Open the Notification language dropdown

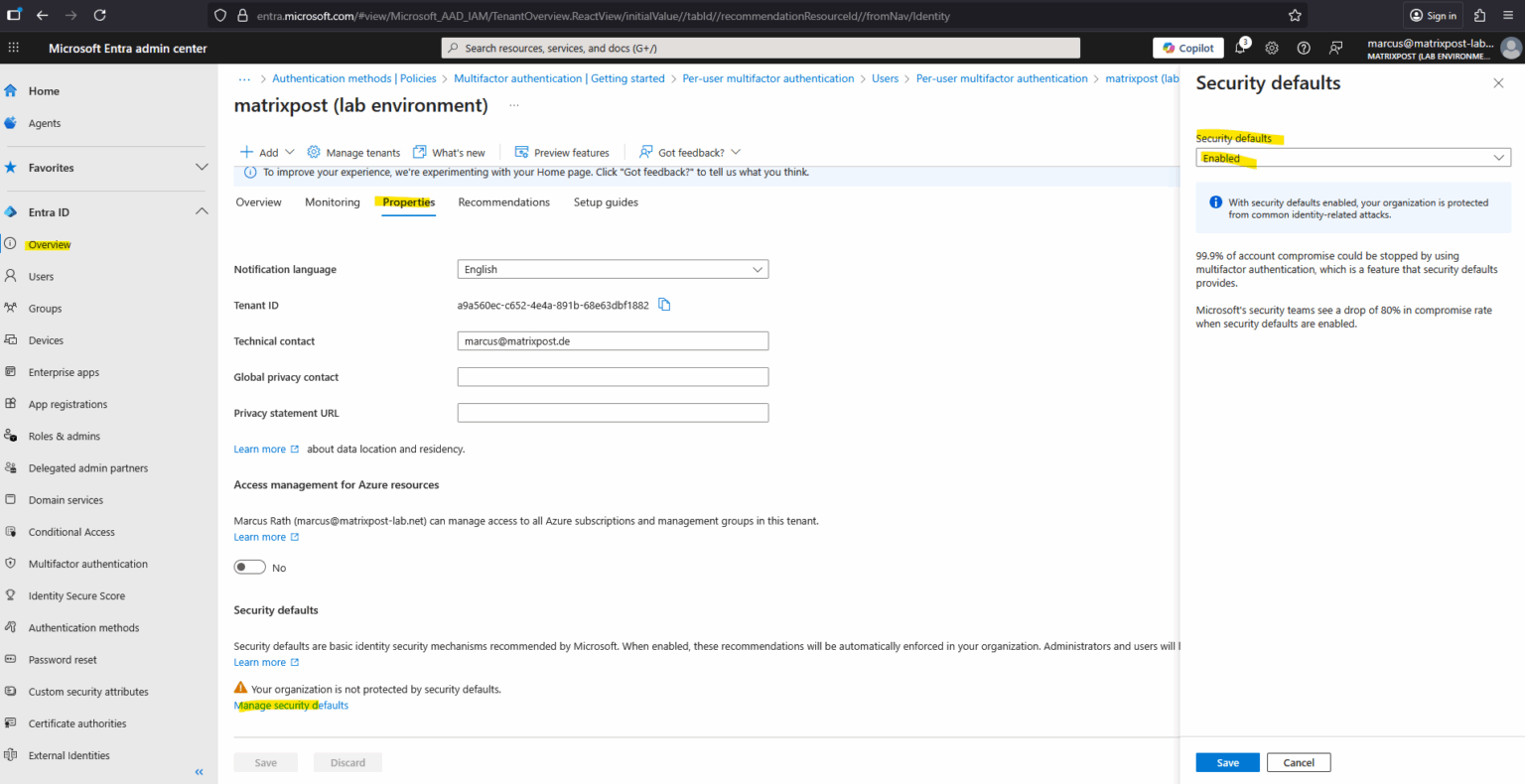pyautogui.click(x=613, y=269)
